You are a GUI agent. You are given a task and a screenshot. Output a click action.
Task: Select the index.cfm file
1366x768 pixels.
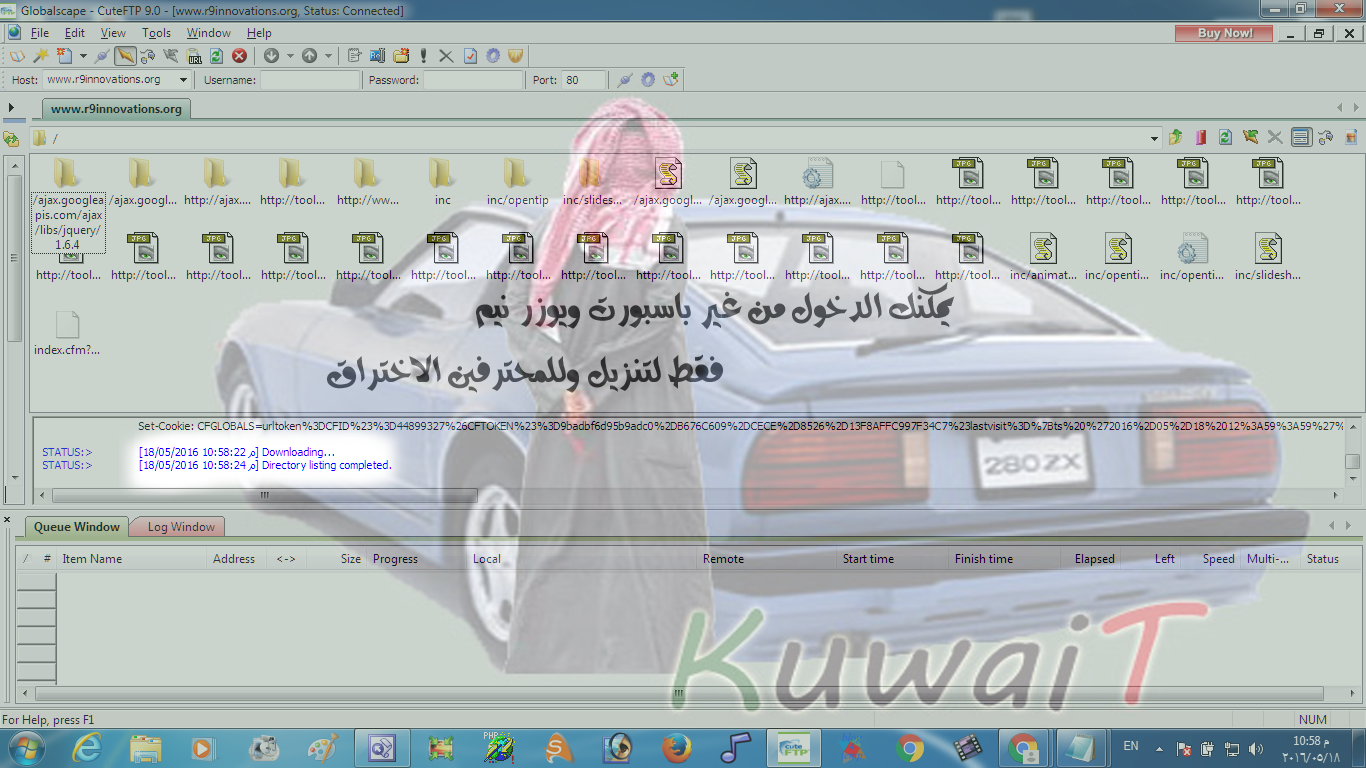click(x=67, y=333)
